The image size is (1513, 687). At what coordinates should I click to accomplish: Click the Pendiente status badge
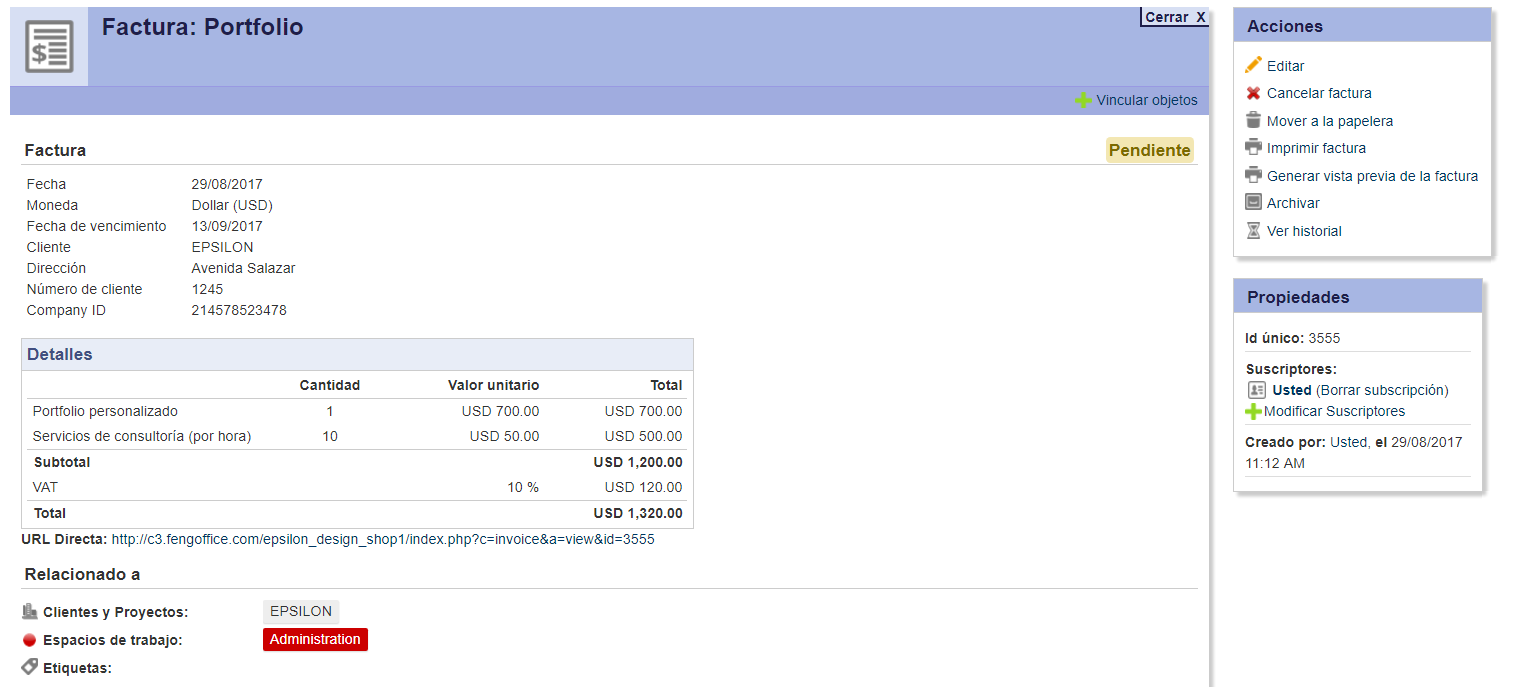coord(1149,150)
